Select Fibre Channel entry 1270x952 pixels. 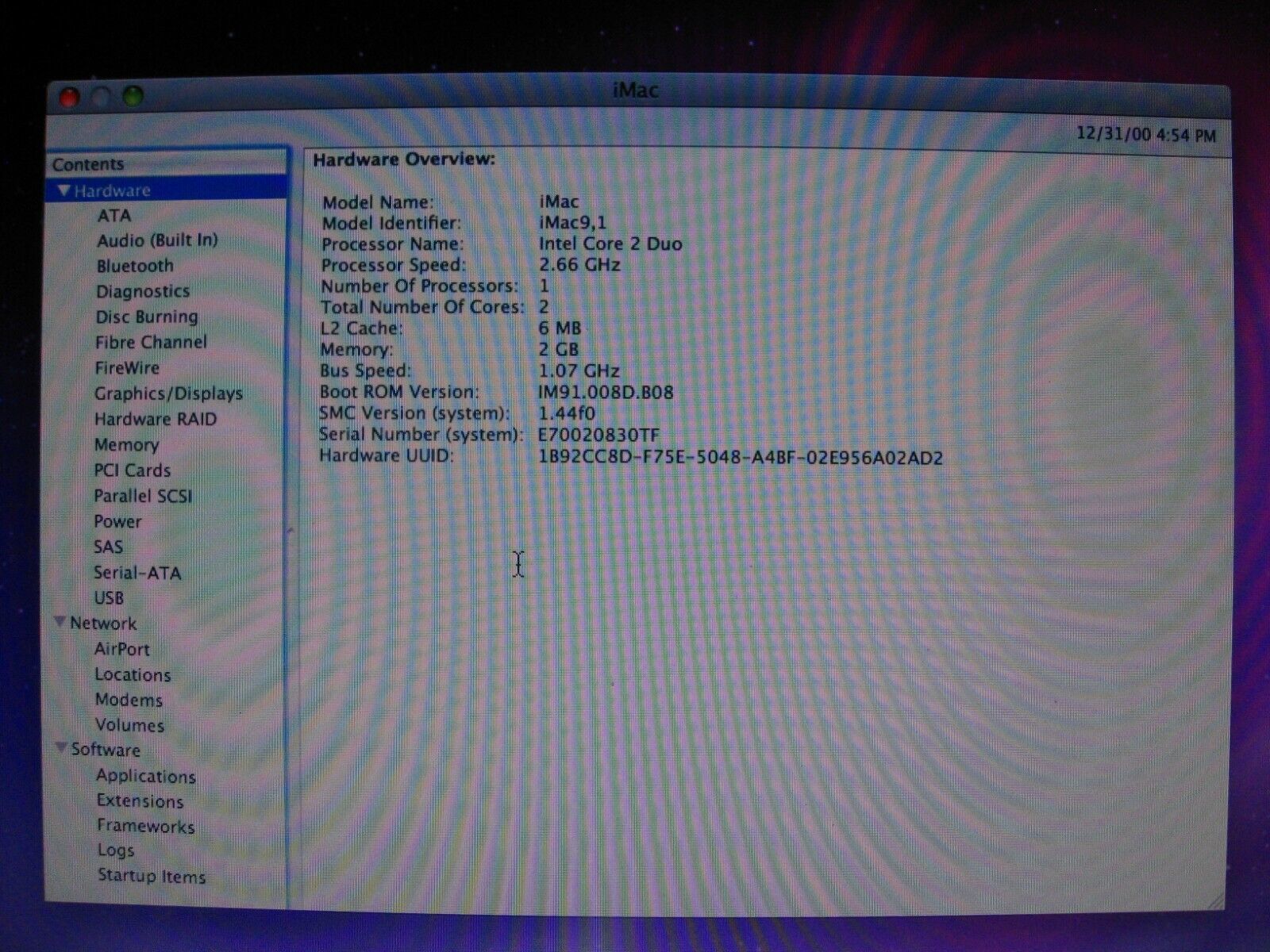pyautogui.click(x=151, y=342)
